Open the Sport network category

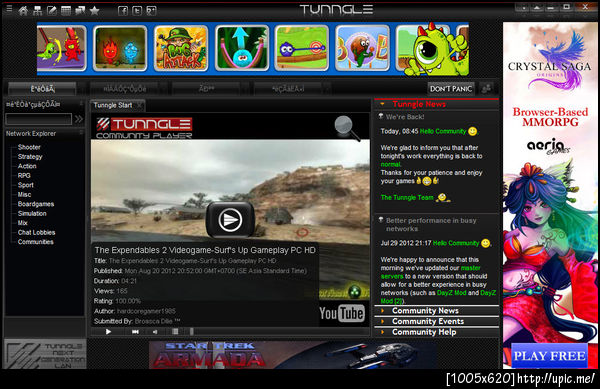(x=26, y=185)
